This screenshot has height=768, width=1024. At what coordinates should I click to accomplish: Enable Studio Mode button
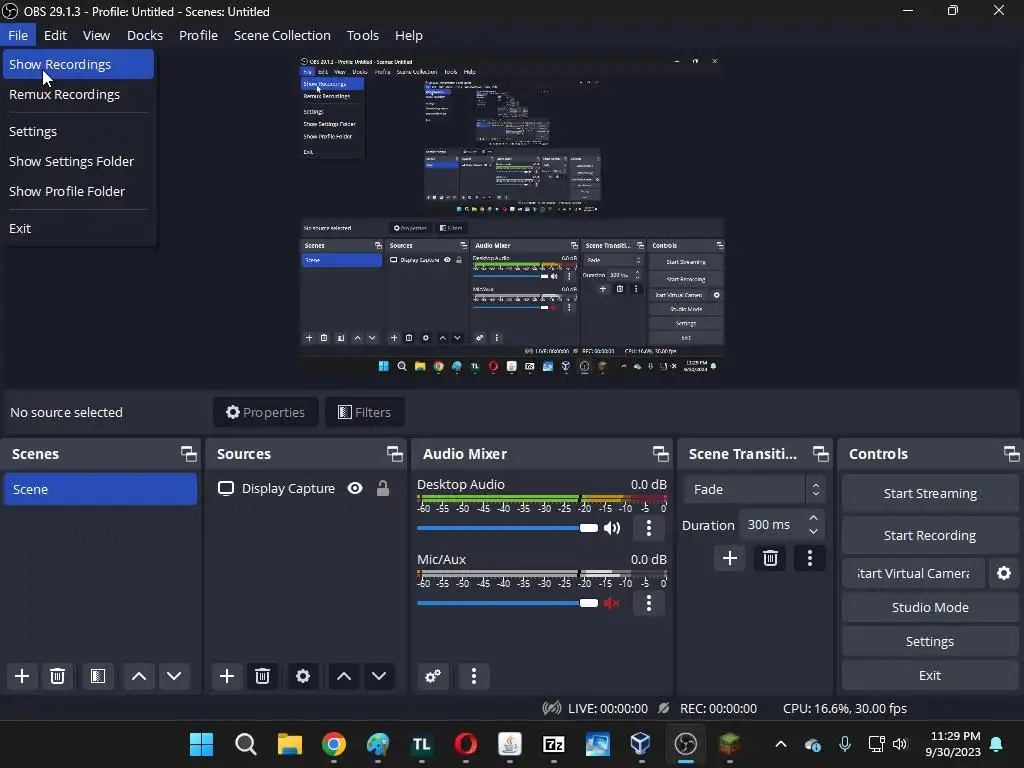pos(930,607)
